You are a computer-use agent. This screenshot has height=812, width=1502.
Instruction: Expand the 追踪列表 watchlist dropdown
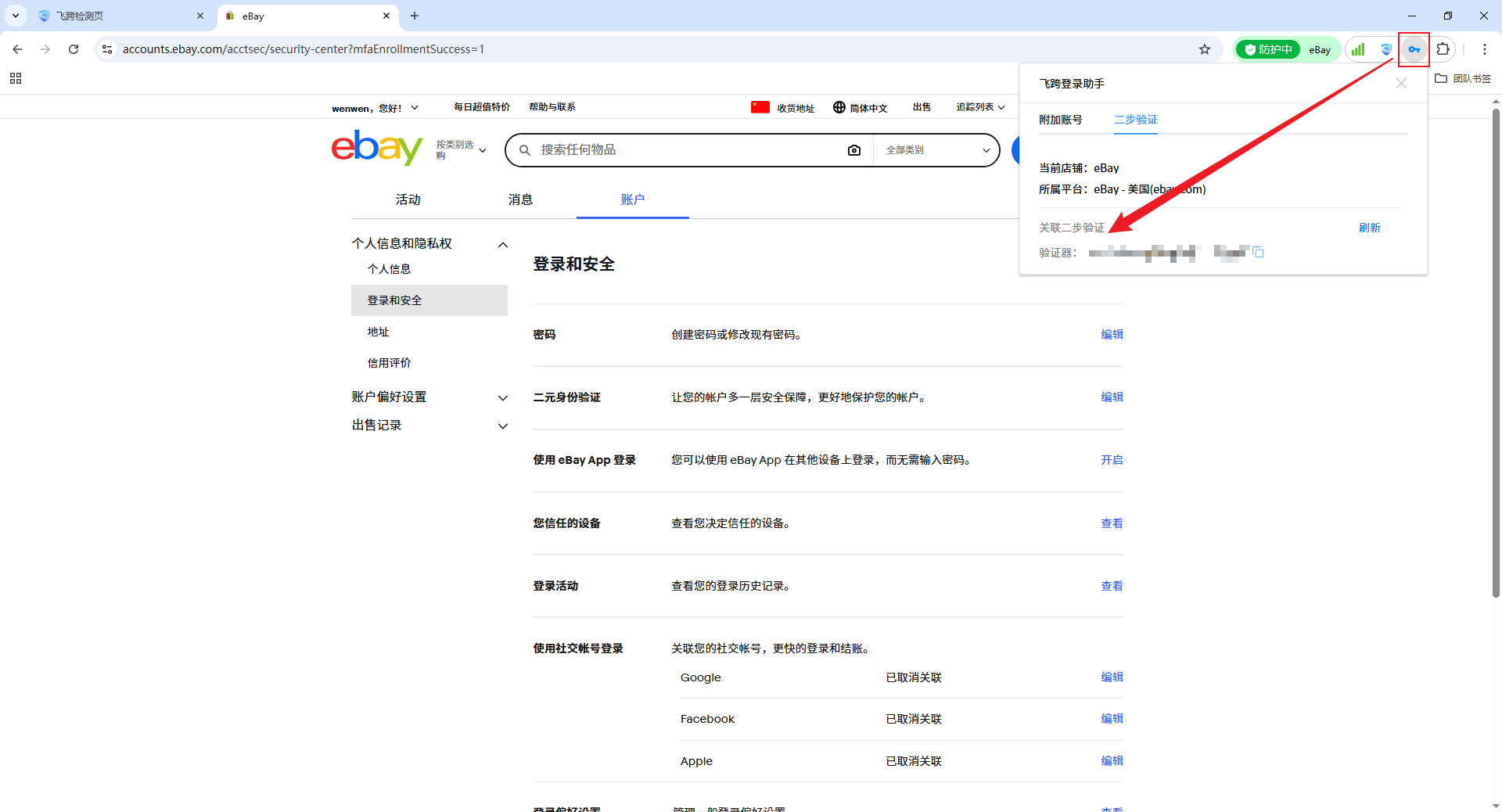[980, 107]
